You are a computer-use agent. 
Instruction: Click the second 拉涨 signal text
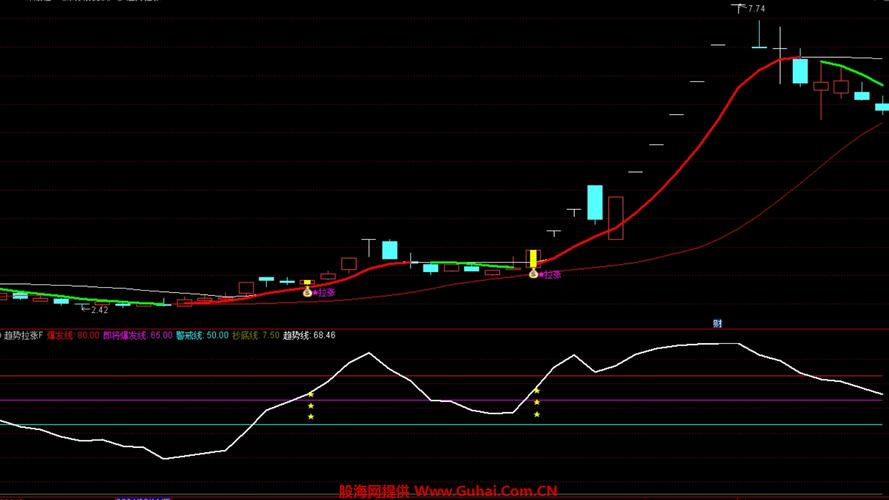coord(551,273)
